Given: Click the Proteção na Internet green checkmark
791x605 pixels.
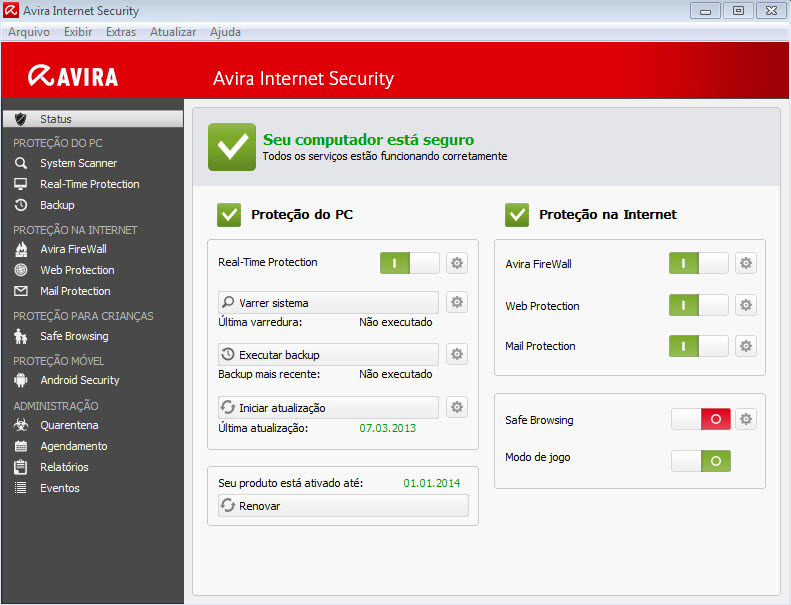Looking at the screenshot, I should [517, 215].
